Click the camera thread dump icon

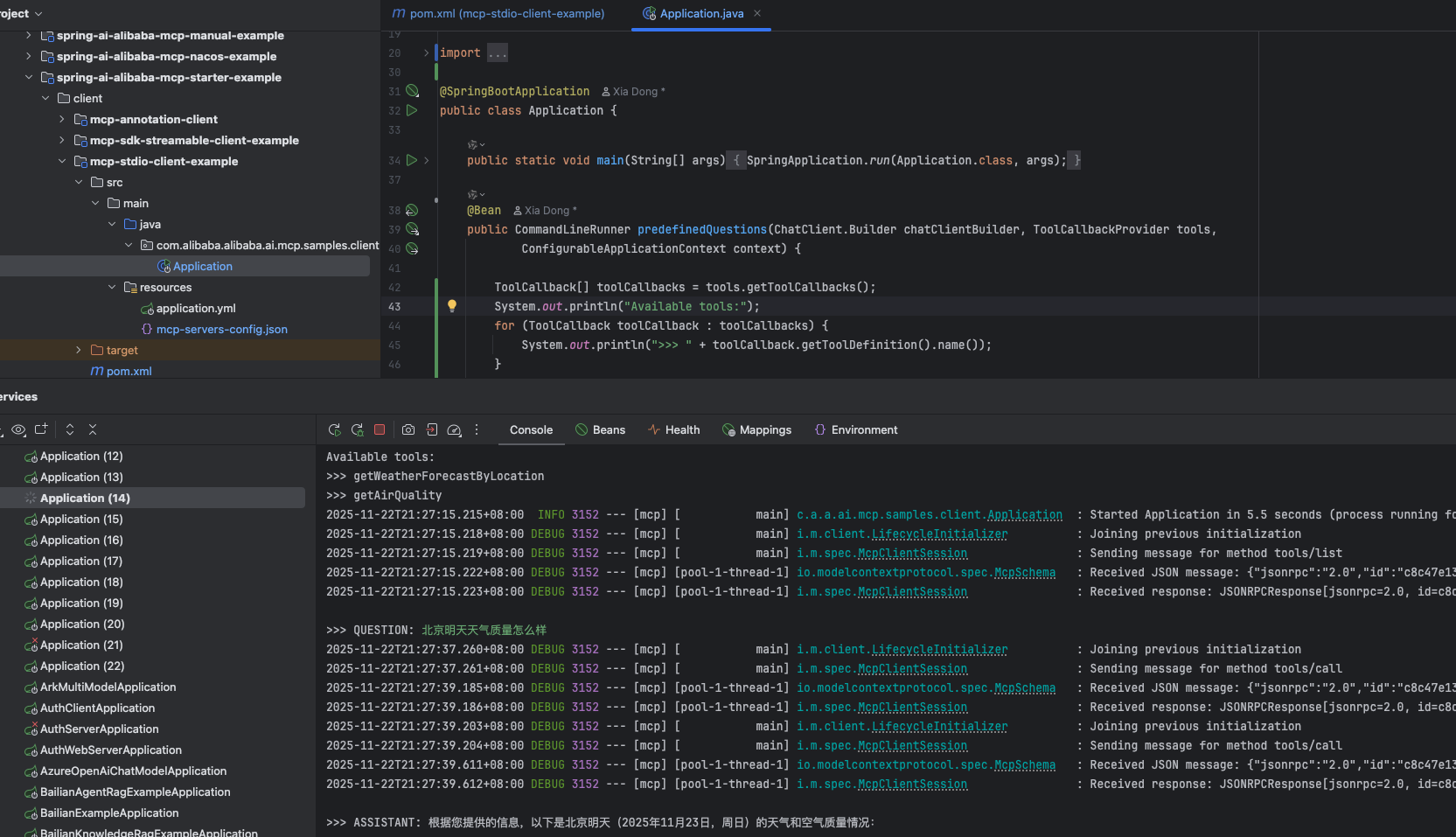click(x=408, y=430)
